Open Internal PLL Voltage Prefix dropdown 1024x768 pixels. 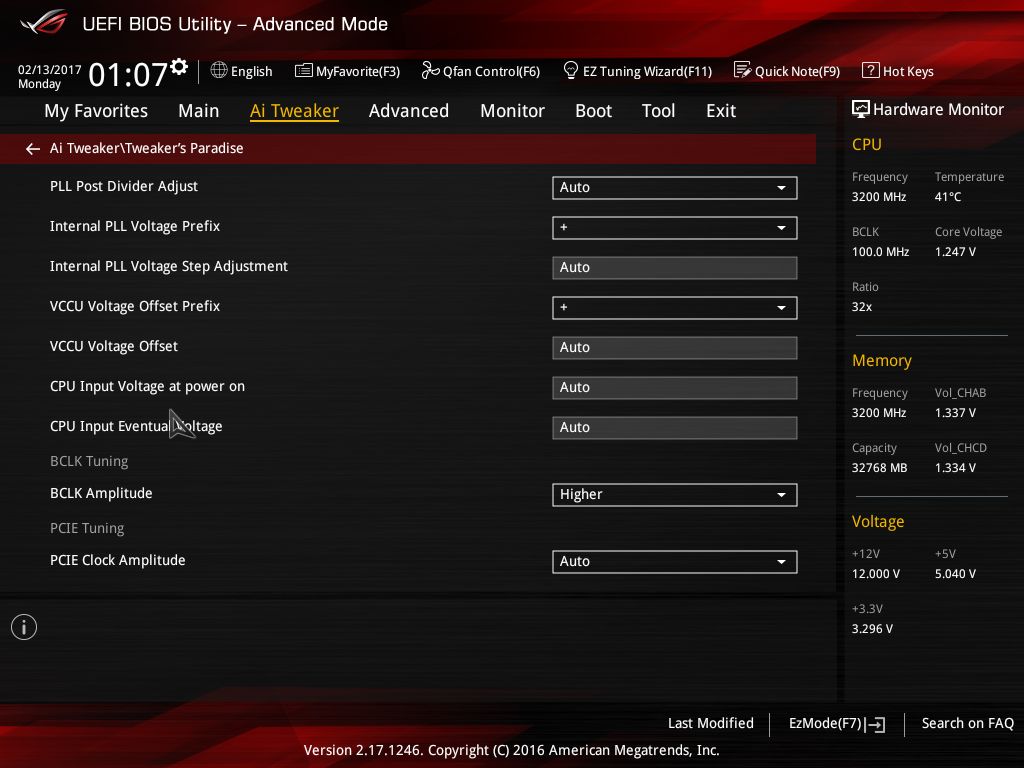tap(675, 227)
